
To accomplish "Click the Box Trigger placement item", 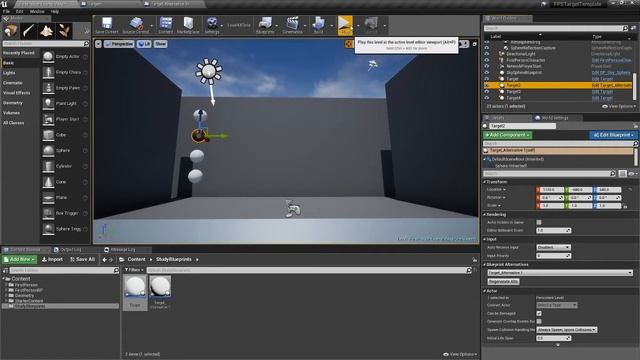I will point(65,213).
